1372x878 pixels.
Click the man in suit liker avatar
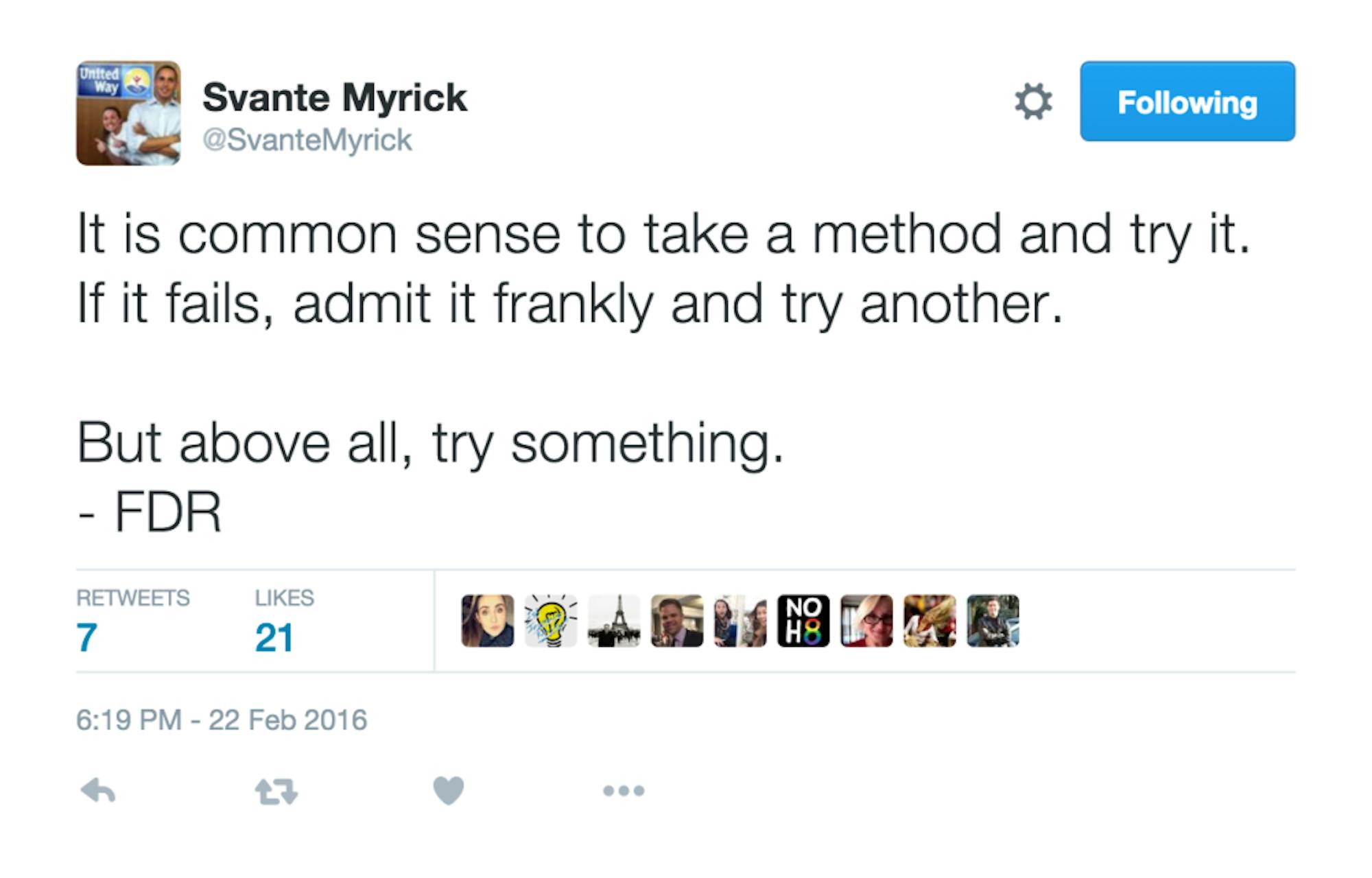(677, 621)
